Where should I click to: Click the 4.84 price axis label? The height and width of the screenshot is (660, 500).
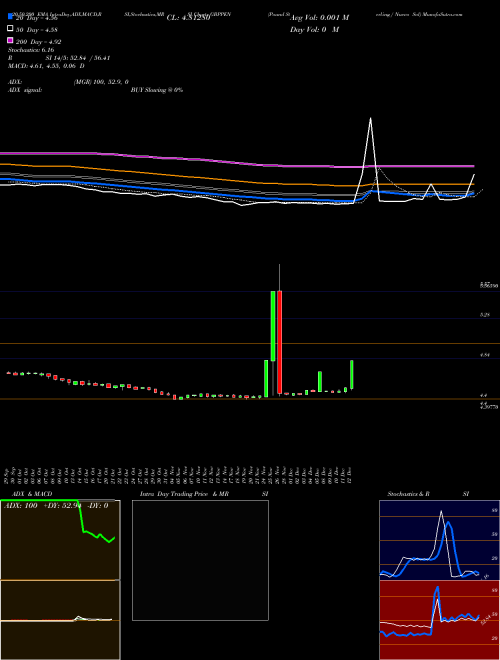point(484,355)
